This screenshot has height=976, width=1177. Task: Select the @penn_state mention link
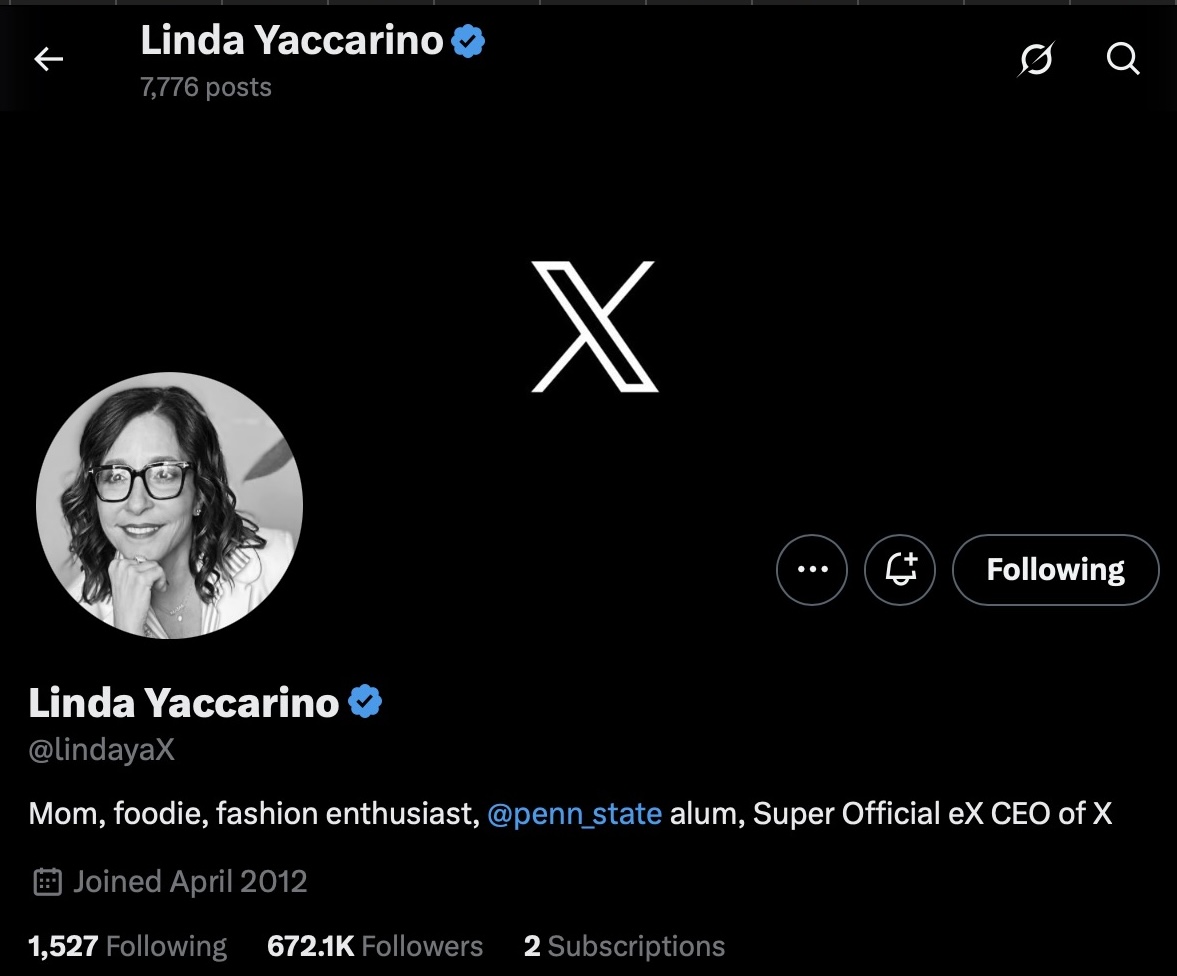point(575,813)
